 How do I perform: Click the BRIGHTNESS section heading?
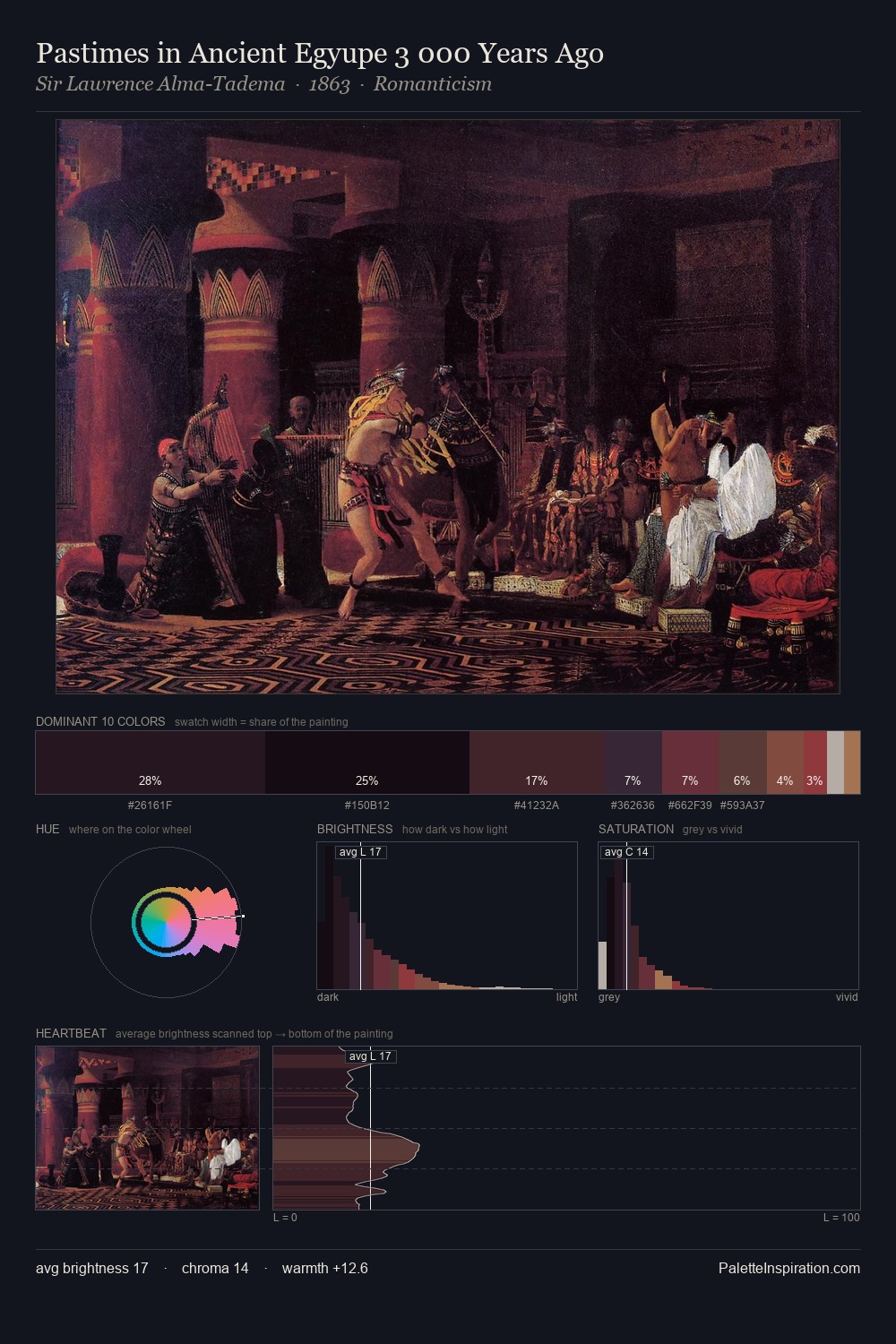click(355, 829)
